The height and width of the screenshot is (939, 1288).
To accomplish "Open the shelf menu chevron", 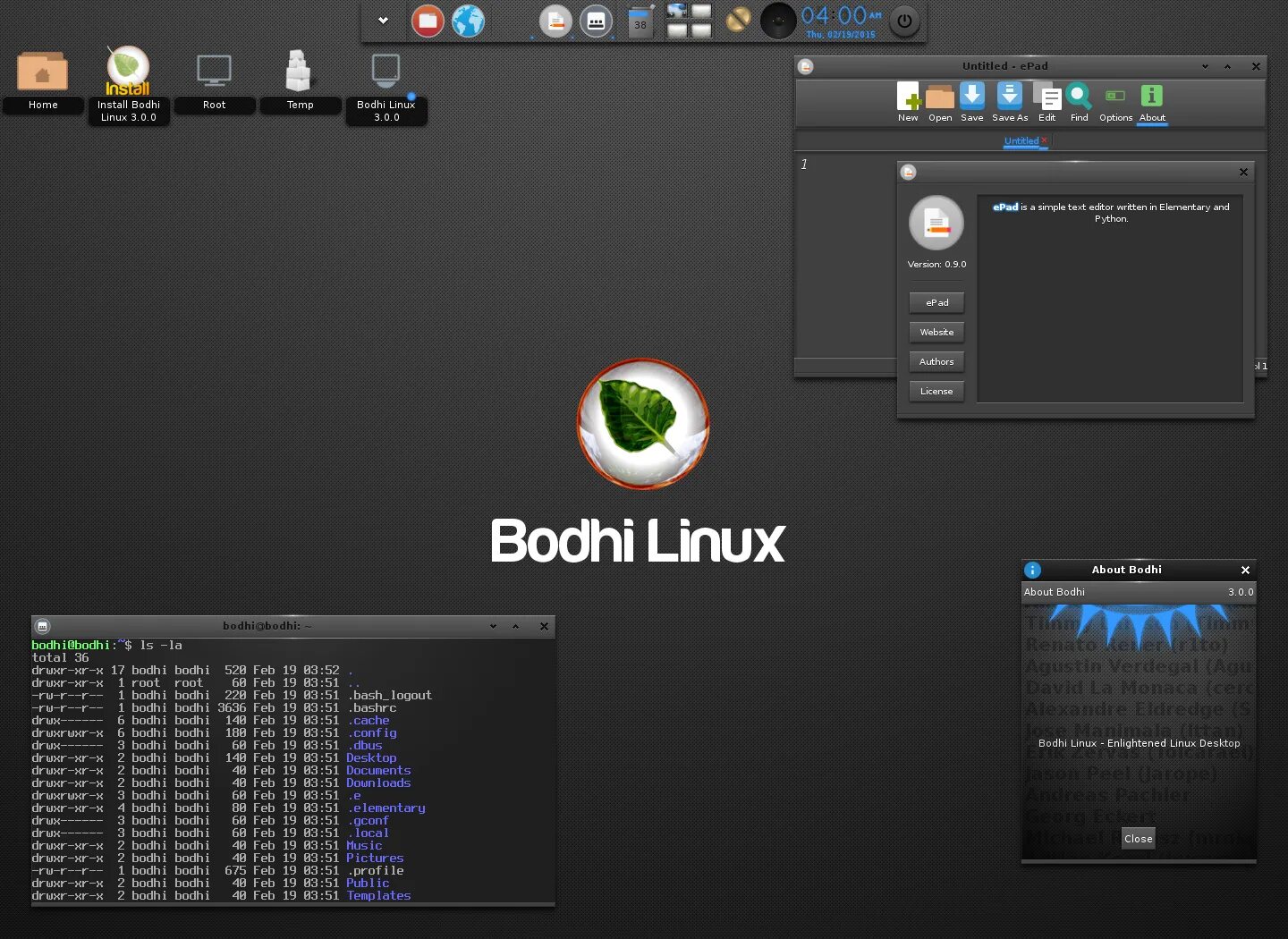I will coord(383,21).
